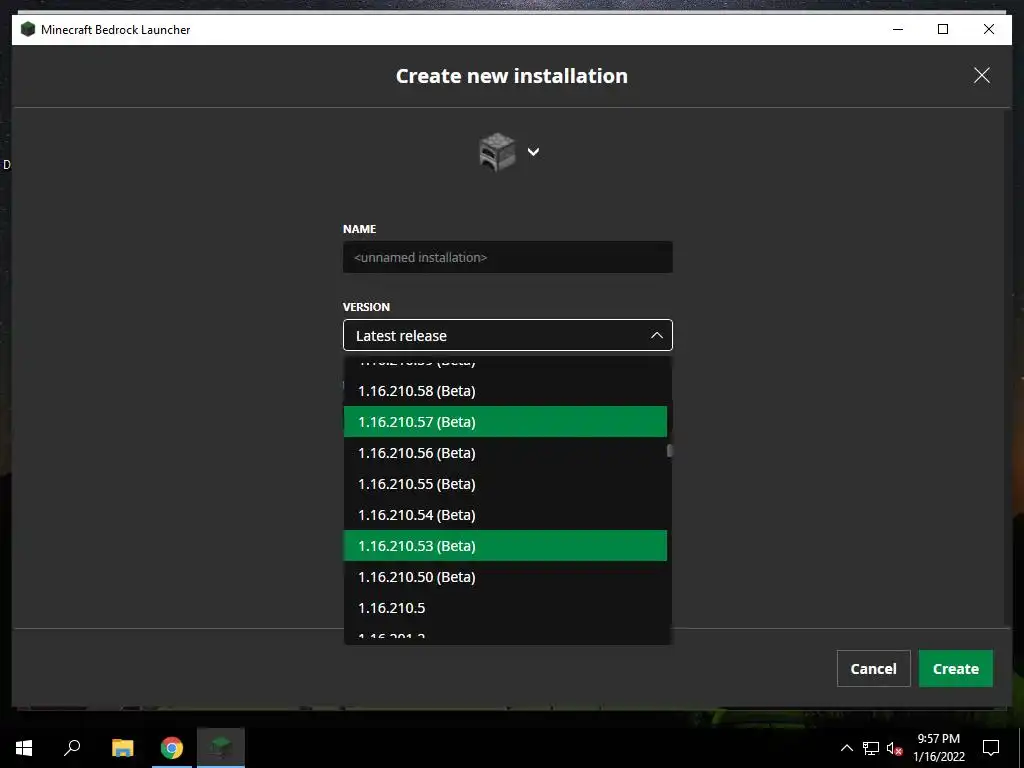Focus the installation Name field
The width and height of the screenshot is (1024, 768).
pos(507,257)
